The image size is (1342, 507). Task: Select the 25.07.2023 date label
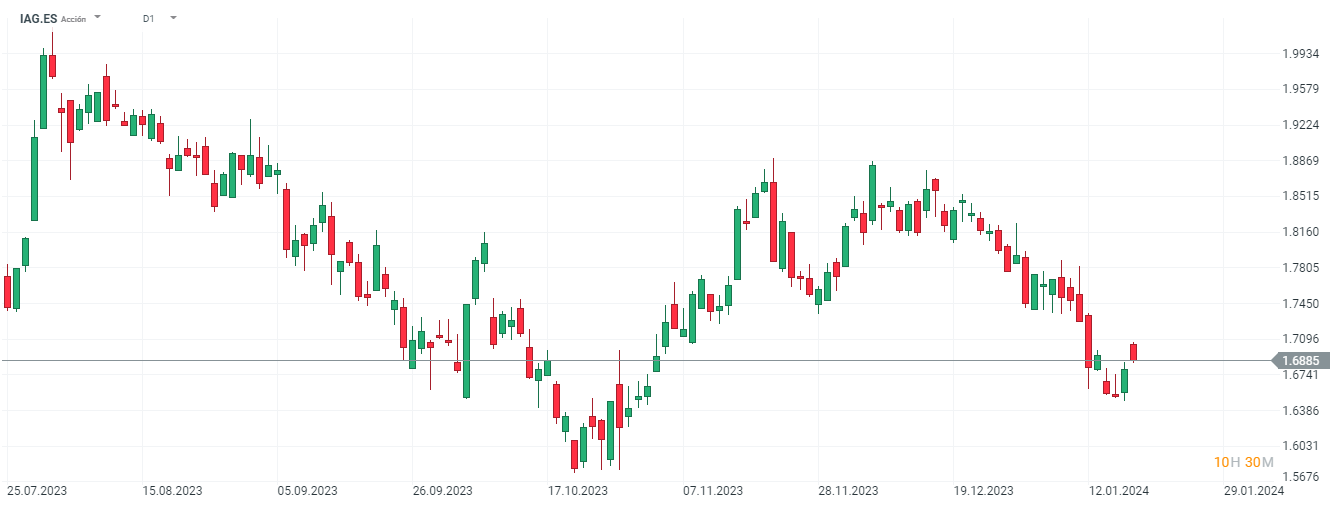(36, 490)
